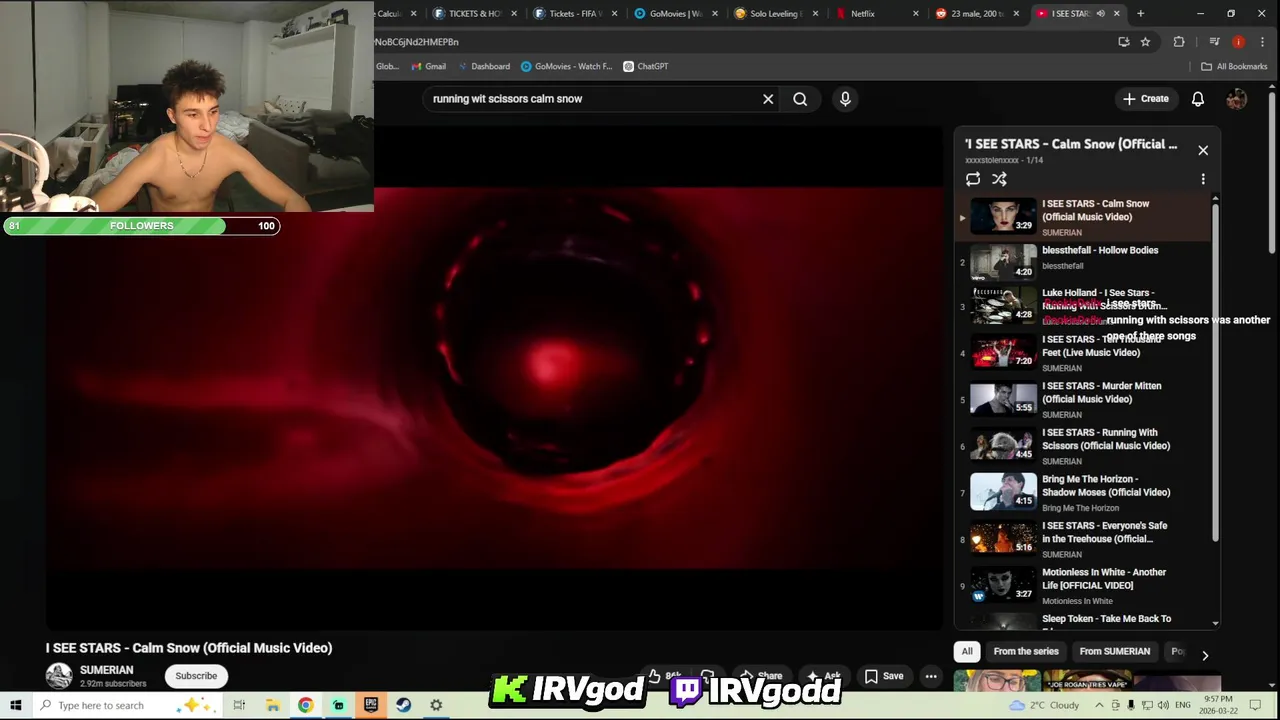Click the ENG language indicator
Viewport: 1280px width, 720px height.
tap(1182, 705)
